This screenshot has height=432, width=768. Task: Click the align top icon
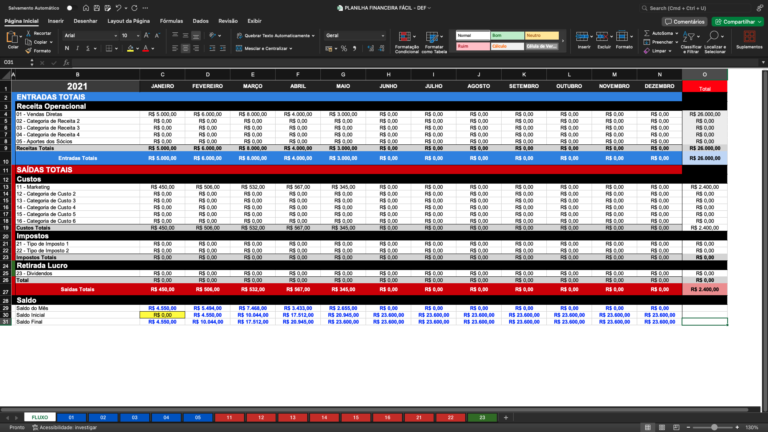175,35
